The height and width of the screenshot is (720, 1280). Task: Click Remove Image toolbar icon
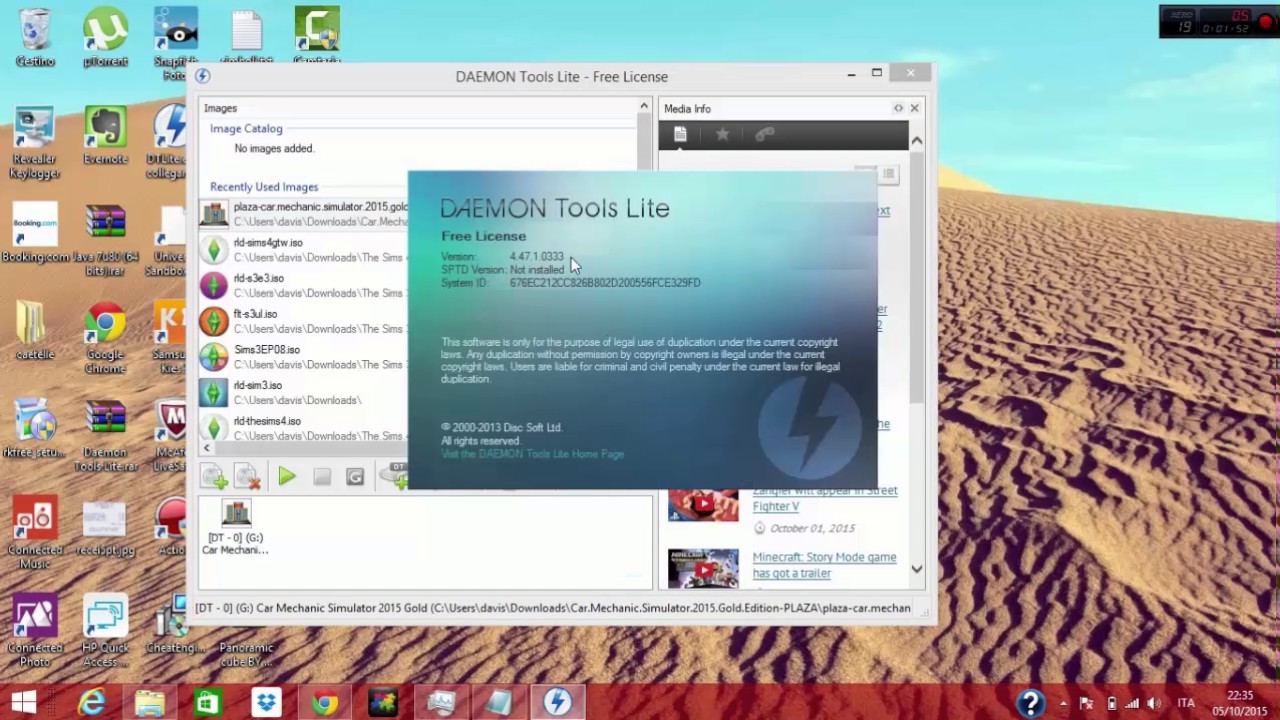point(247,477)
